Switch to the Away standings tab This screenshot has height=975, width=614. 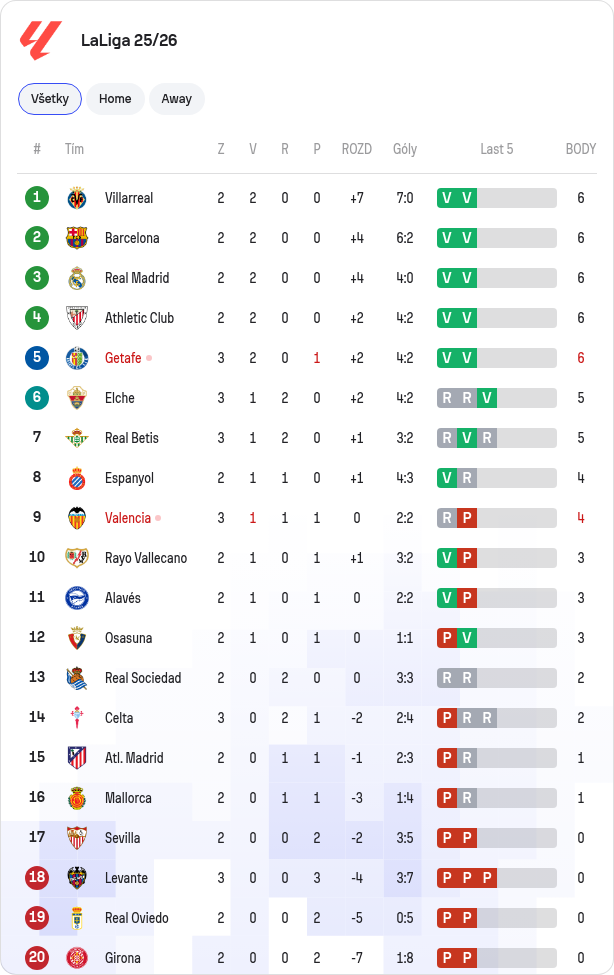[177, 99]
